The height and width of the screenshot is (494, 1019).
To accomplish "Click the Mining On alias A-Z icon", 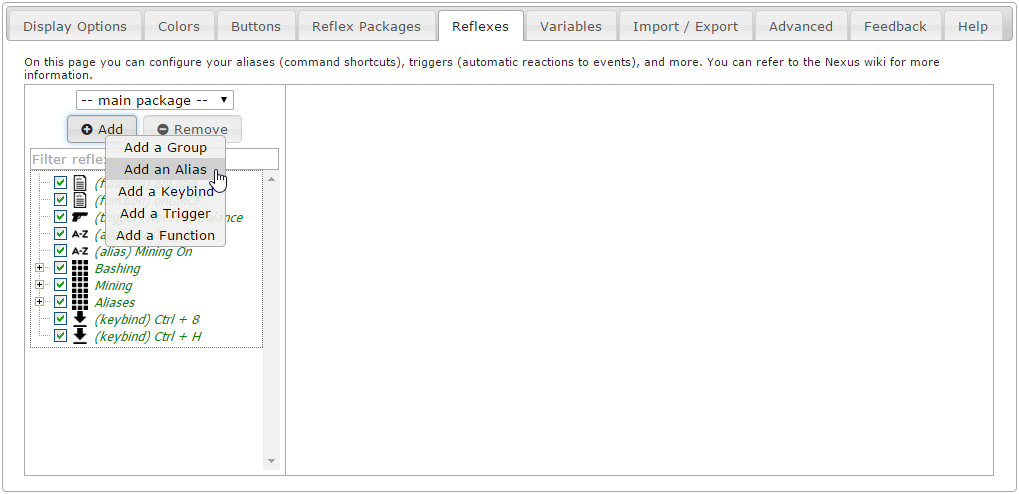I will pyautogui.click(x=80, y=251).
